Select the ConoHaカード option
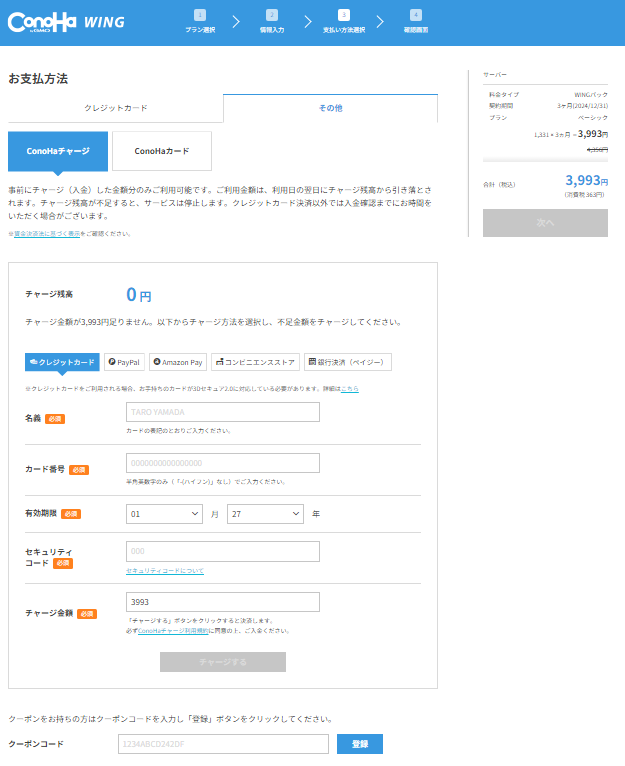Screen dimensions: 625x766 (x=162, y=151)
